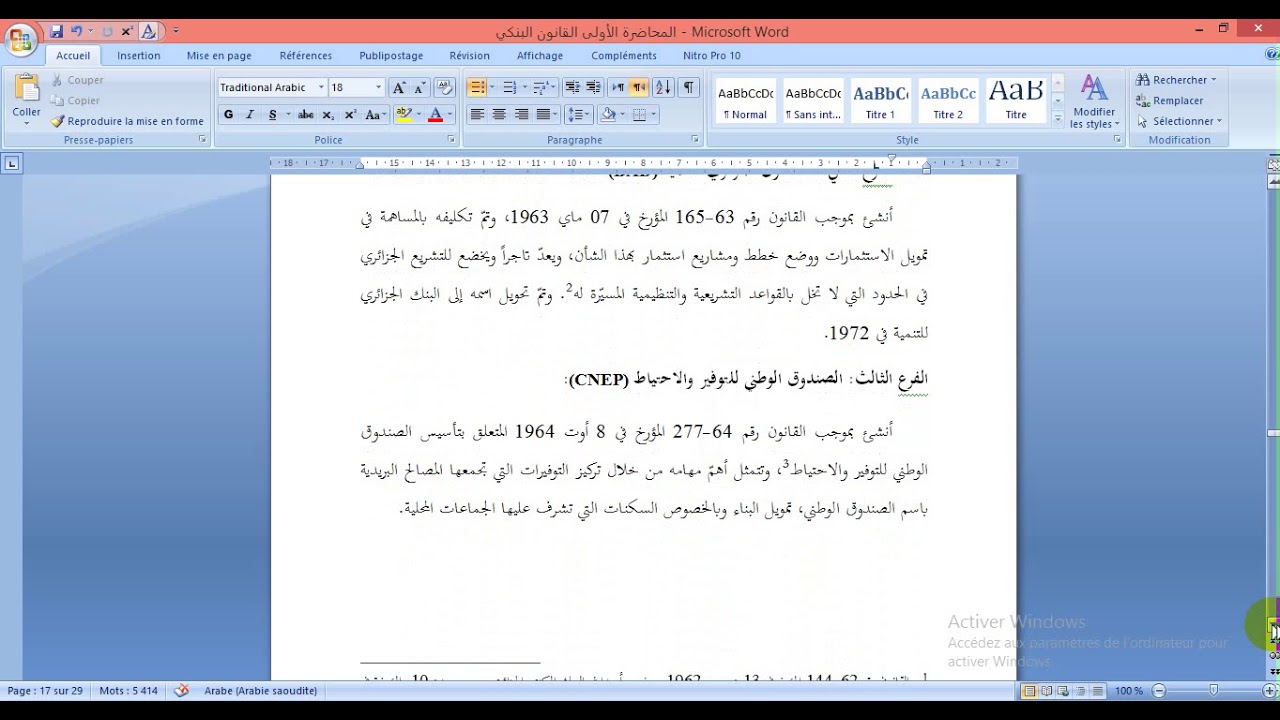Click the 100 % zoom level
Screen dimensions: 1280x720
pos(1129,691)
